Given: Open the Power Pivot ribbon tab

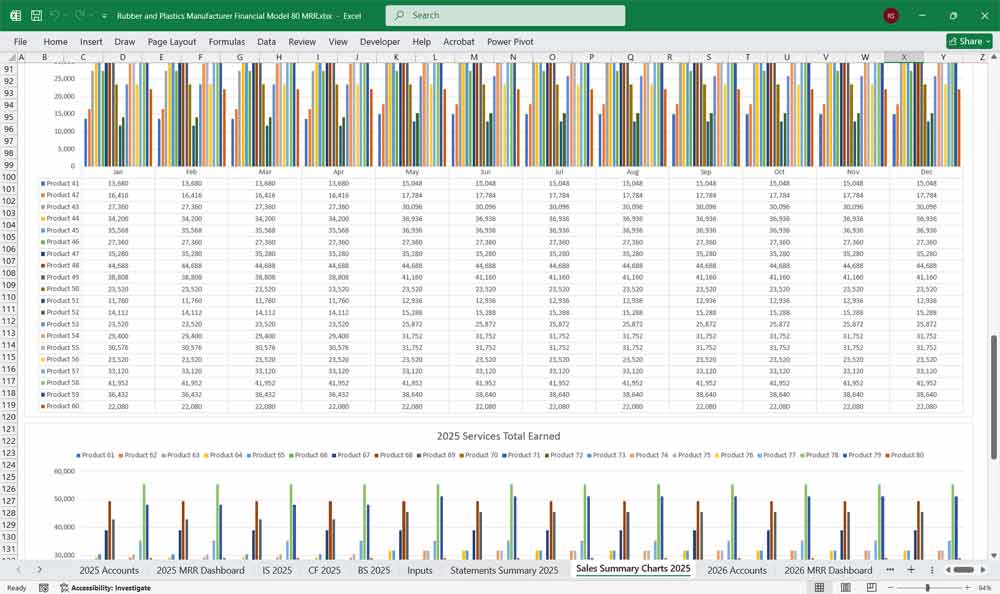Looking at the screenshot, I should (513, 42).
